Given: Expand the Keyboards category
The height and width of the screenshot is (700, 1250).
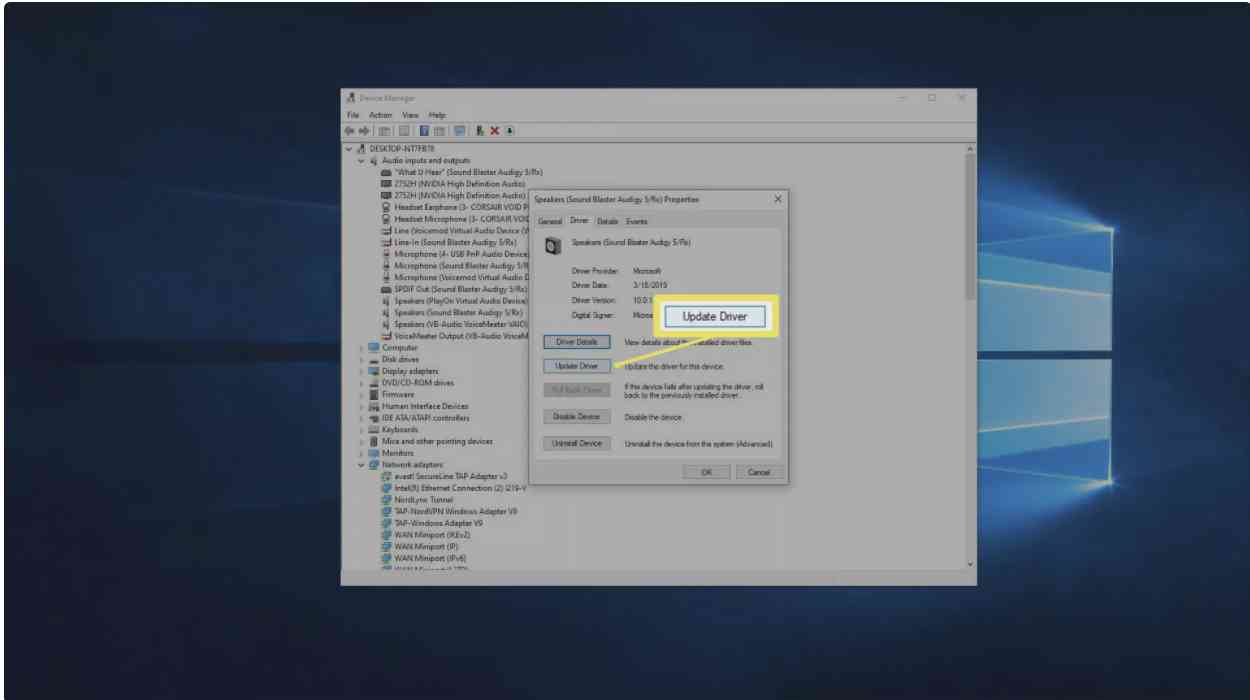Looking at the screenshot, I should point(362,430).
